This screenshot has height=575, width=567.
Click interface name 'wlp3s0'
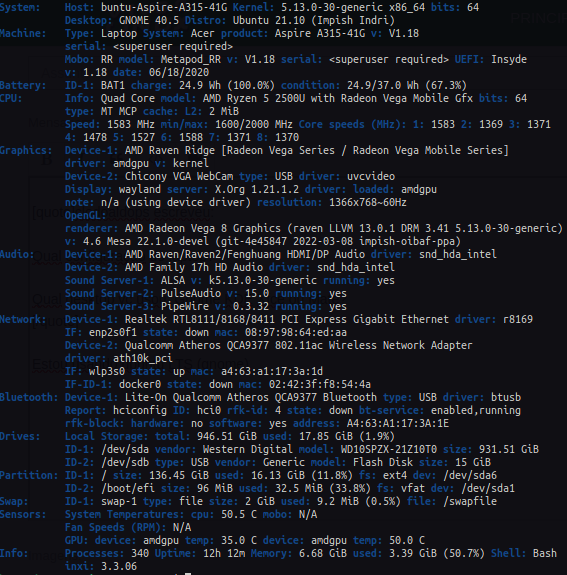point(107,371)
